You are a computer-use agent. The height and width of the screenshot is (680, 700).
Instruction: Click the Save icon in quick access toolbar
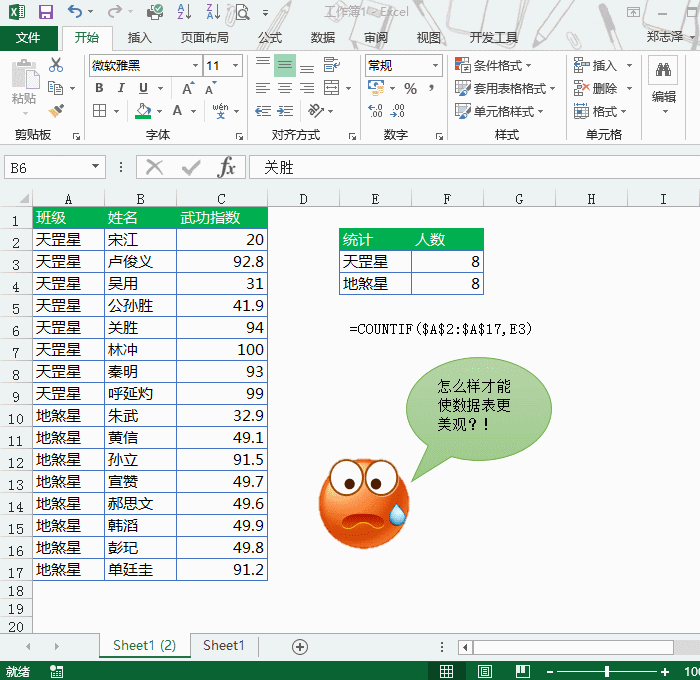(x=45, y=12)
